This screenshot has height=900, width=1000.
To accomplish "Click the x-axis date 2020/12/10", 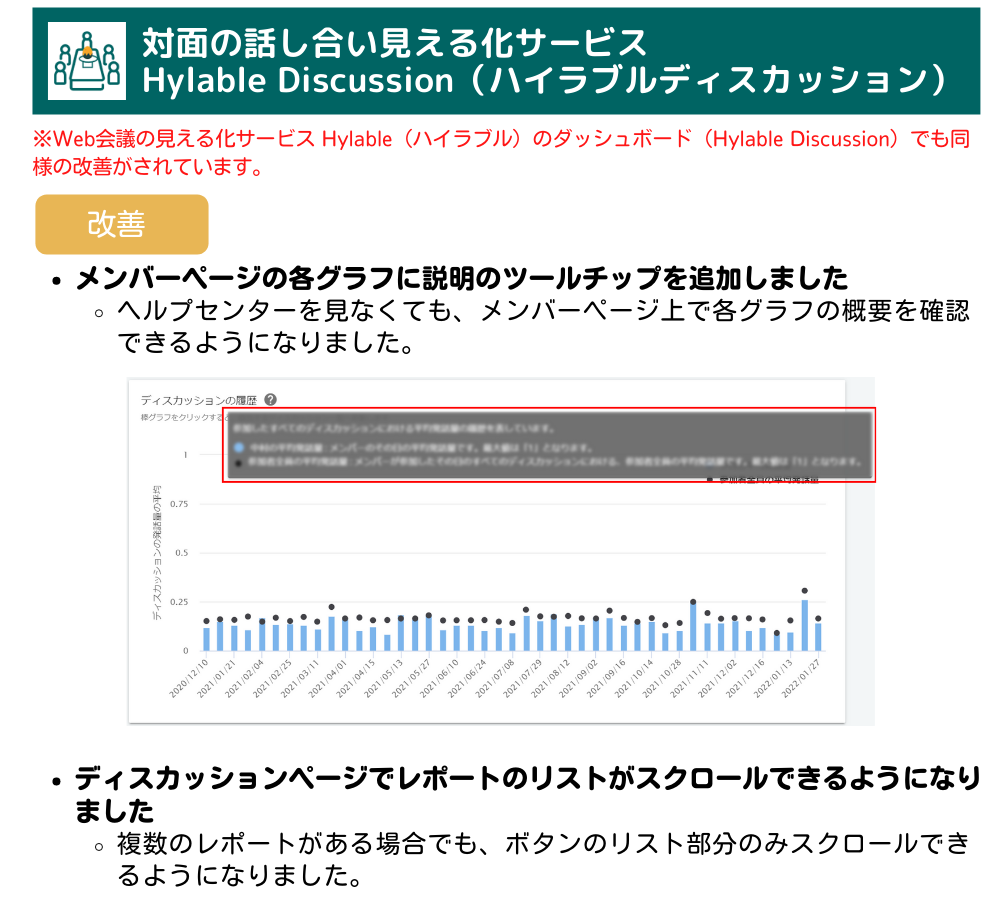I will pyautogui.click(x=189, y=679).
